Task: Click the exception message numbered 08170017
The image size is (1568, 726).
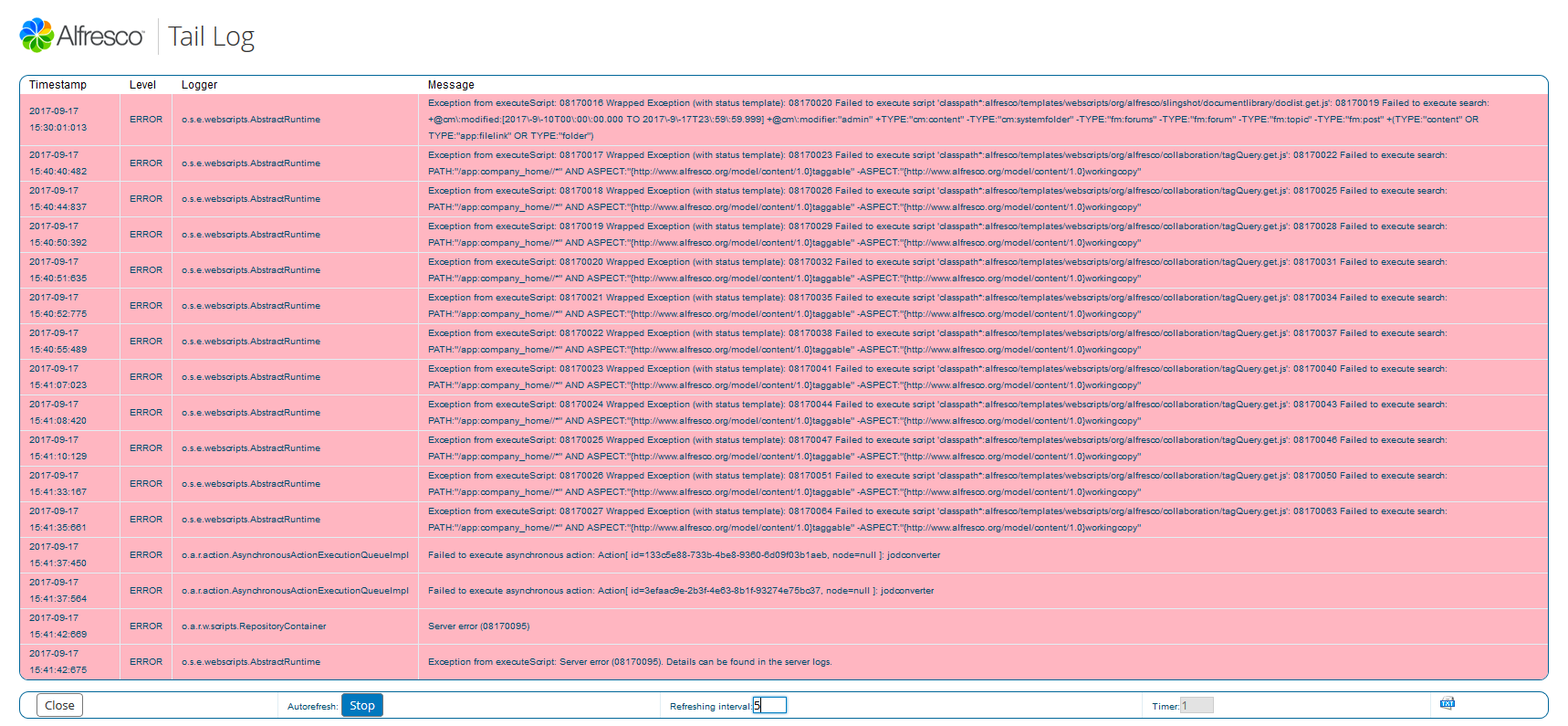Action: [937, 163]
